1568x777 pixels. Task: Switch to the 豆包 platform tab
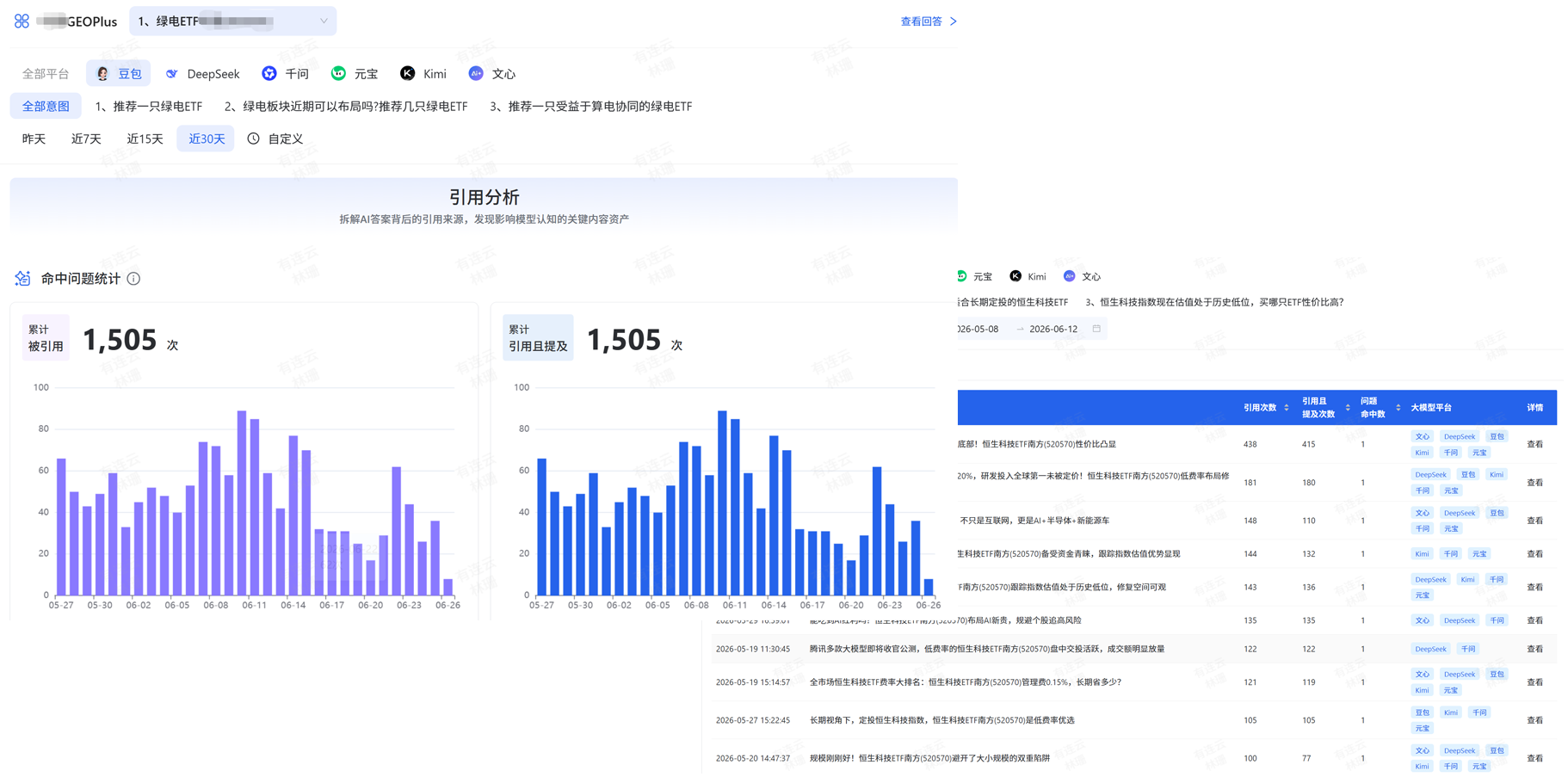pyautogui.click(x=119, y=74)
